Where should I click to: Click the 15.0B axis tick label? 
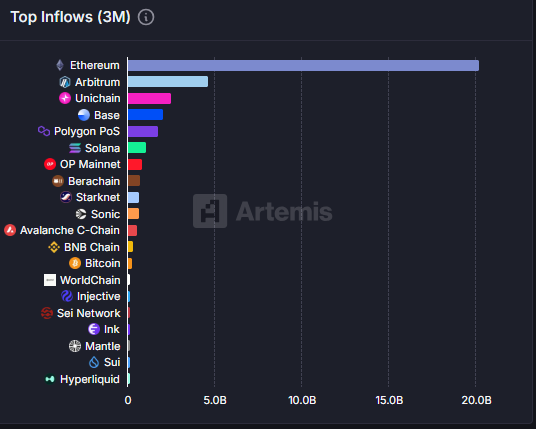pyautogui.click(x=389, y=400)
